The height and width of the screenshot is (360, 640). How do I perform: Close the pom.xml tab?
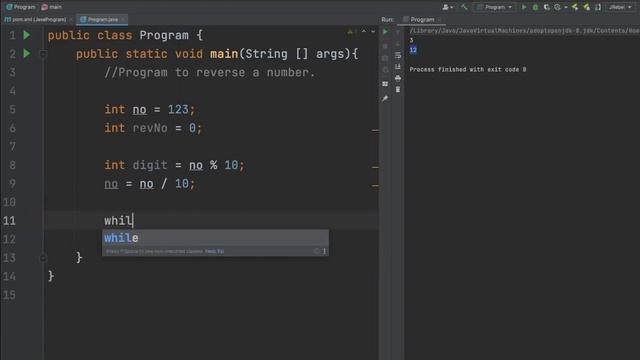point(71,19)
